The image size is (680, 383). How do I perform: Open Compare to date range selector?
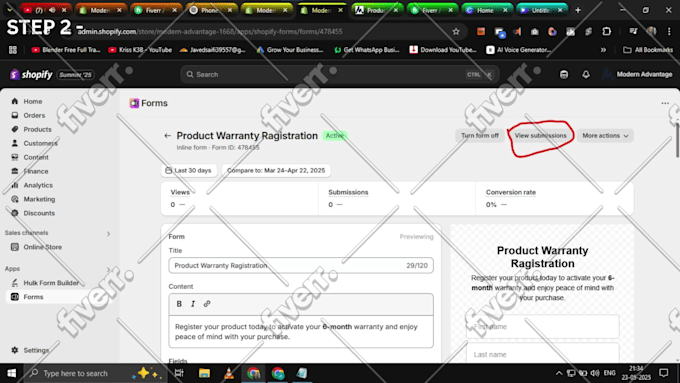276,170
